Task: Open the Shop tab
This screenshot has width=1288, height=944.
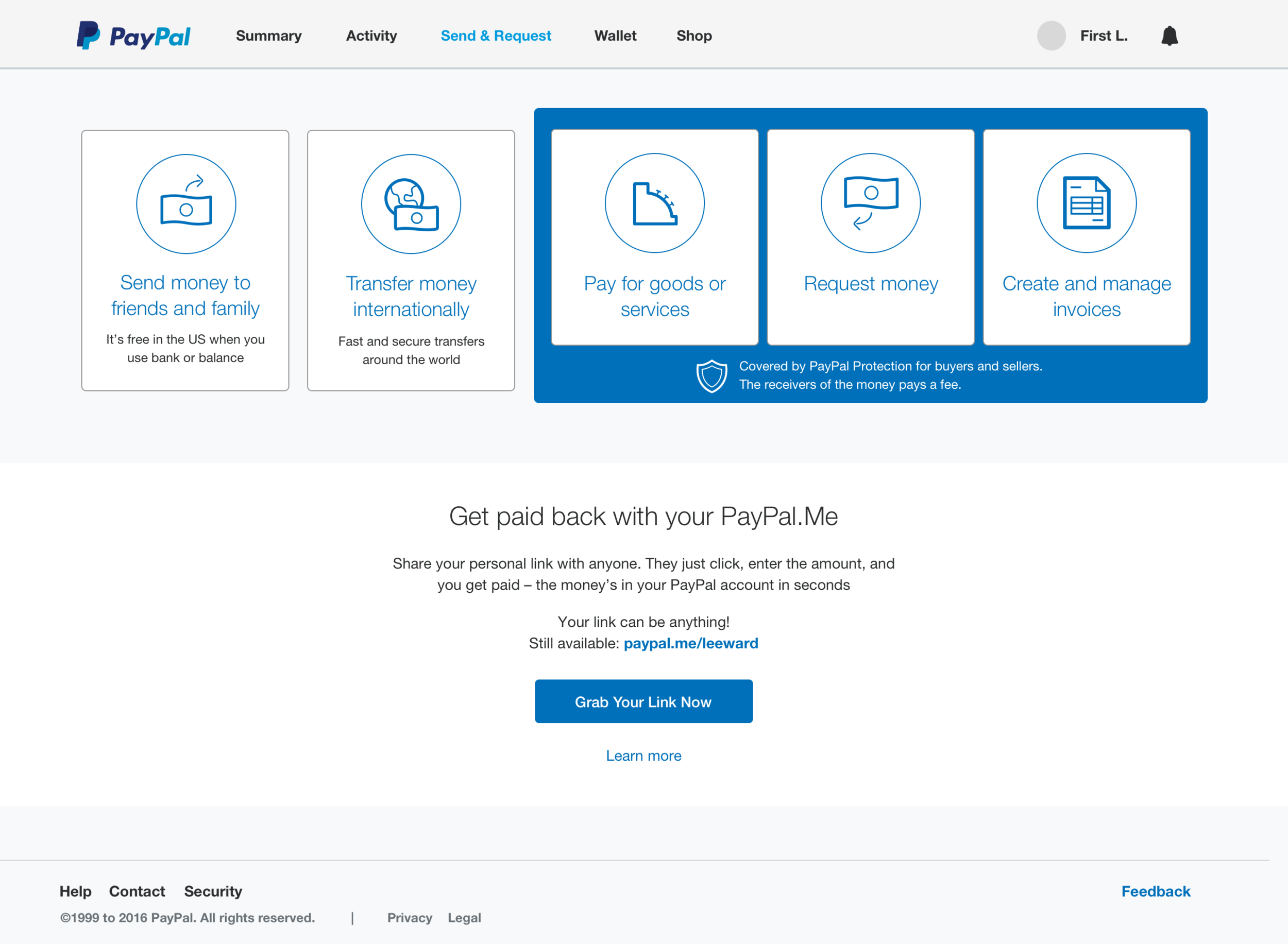Action: tap(694, 36)
